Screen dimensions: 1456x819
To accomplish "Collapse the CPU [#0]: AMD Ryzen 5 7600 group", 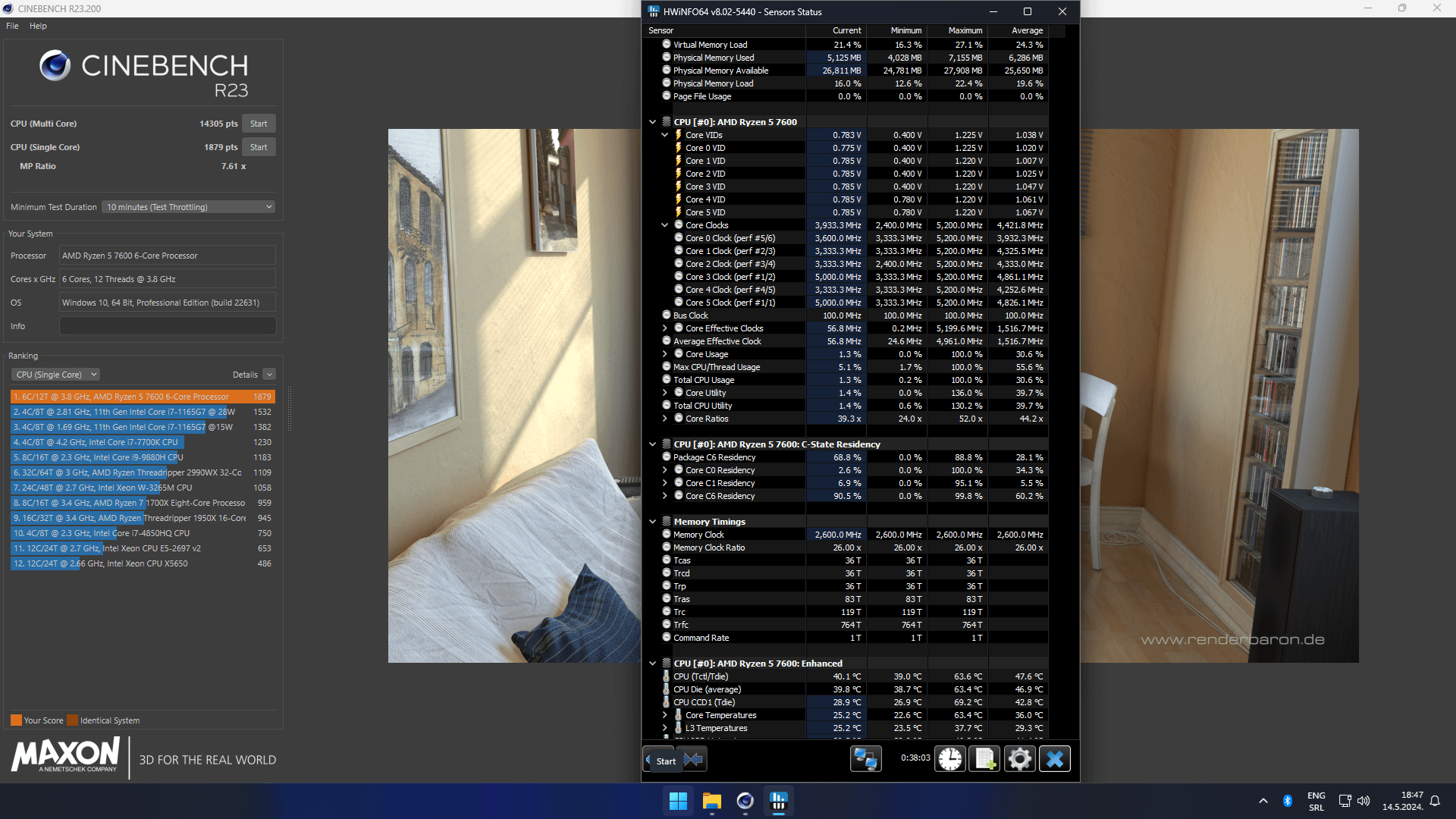I will (x=652, y=122).
